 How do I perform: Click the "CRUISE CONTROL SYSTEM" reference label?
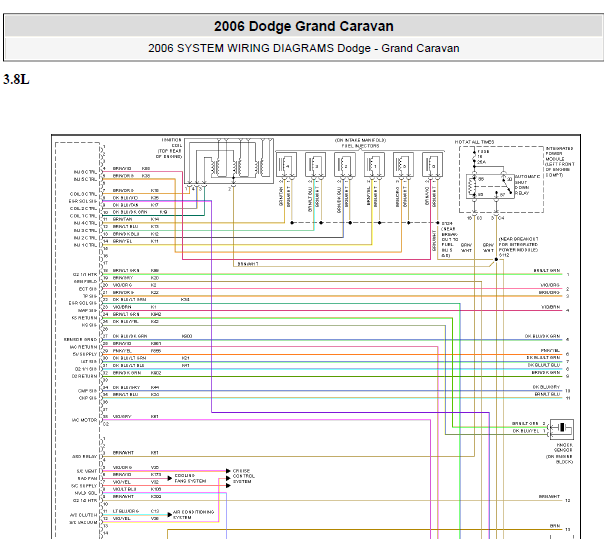(243, 476)
